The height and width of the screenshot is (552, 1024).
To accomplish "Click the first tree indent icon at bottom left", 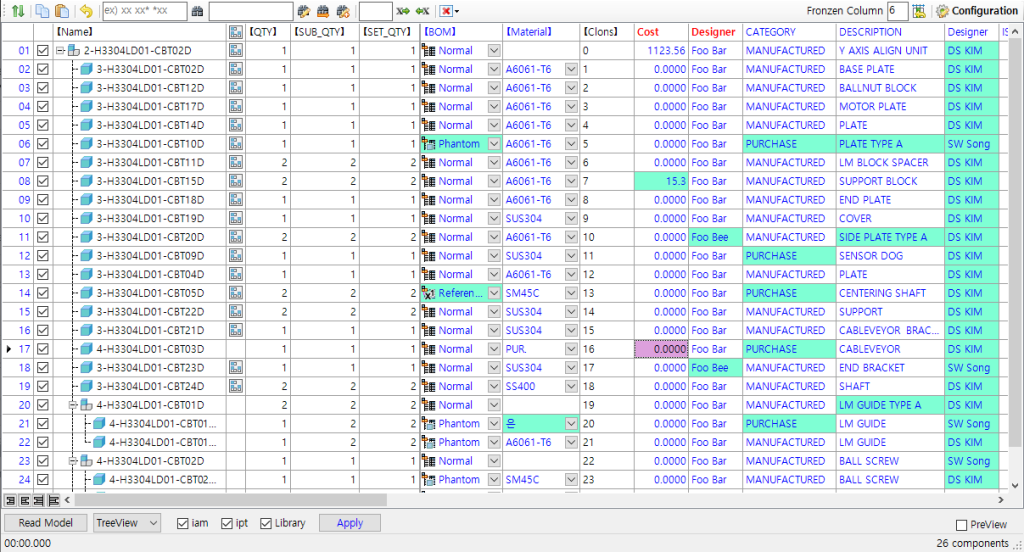I will [10, 499].
